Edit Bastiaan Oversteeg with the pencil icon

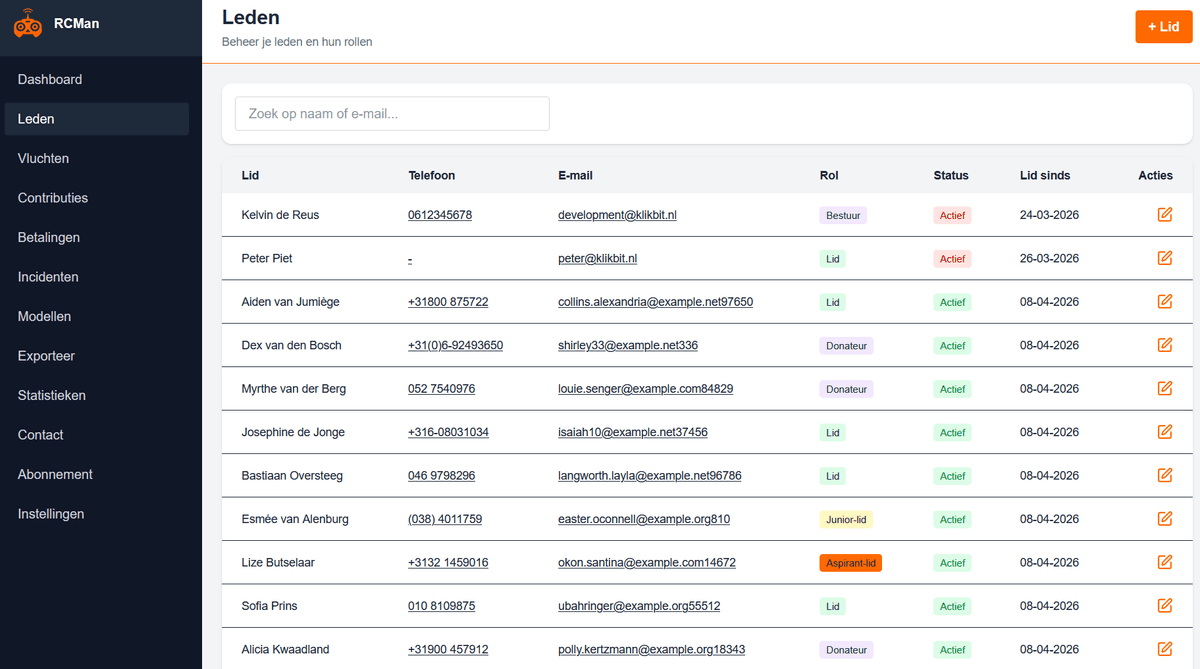coord(1164,475)
